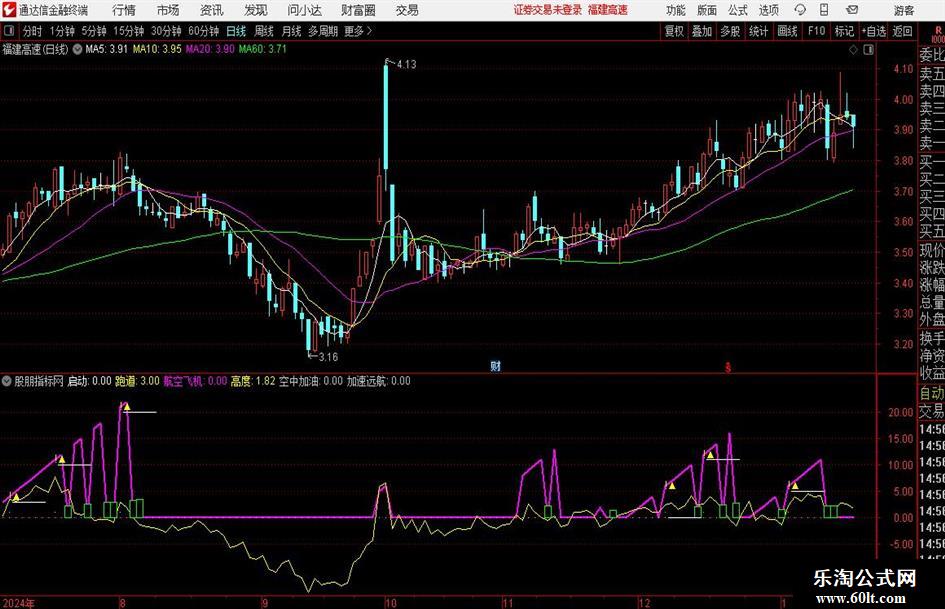Expand 更多 period options

tap(358, 31)
